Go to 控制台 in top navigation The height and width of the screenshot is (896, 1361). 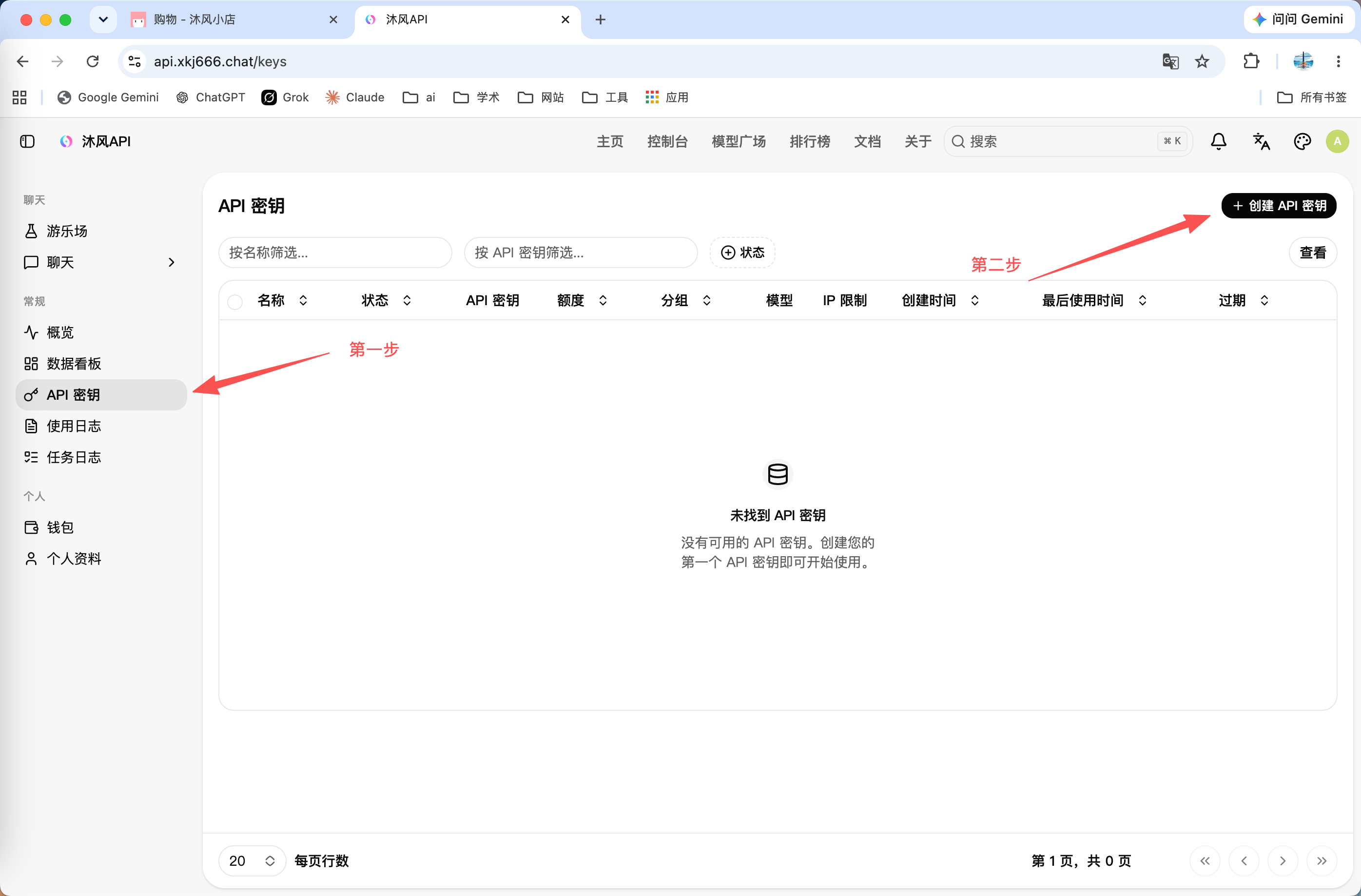[667, 141]
